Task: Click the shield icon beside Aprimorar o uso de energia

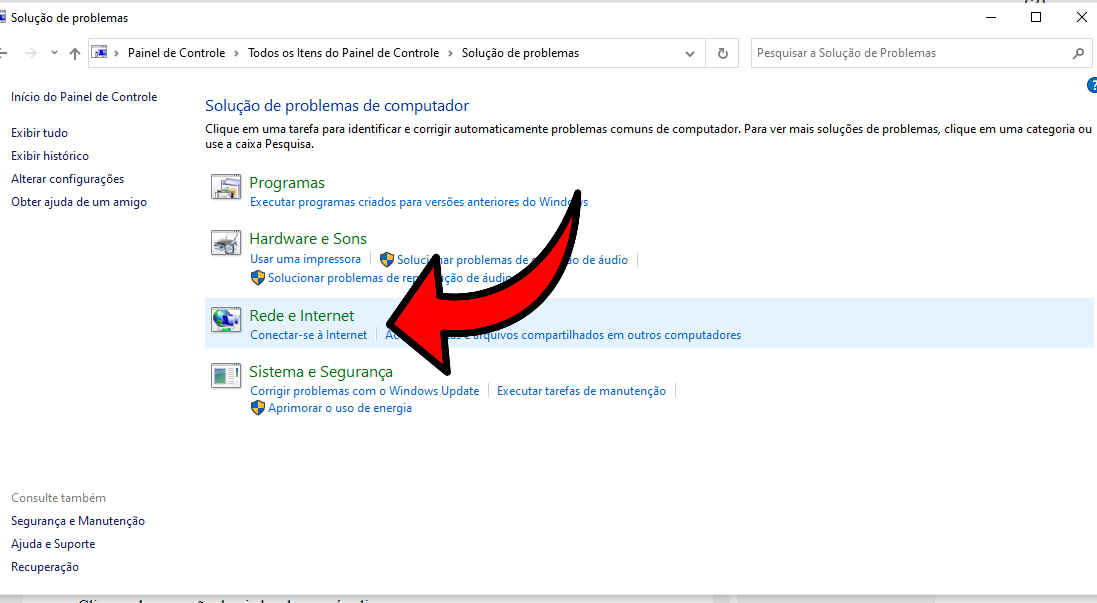Action: [257, 408]
